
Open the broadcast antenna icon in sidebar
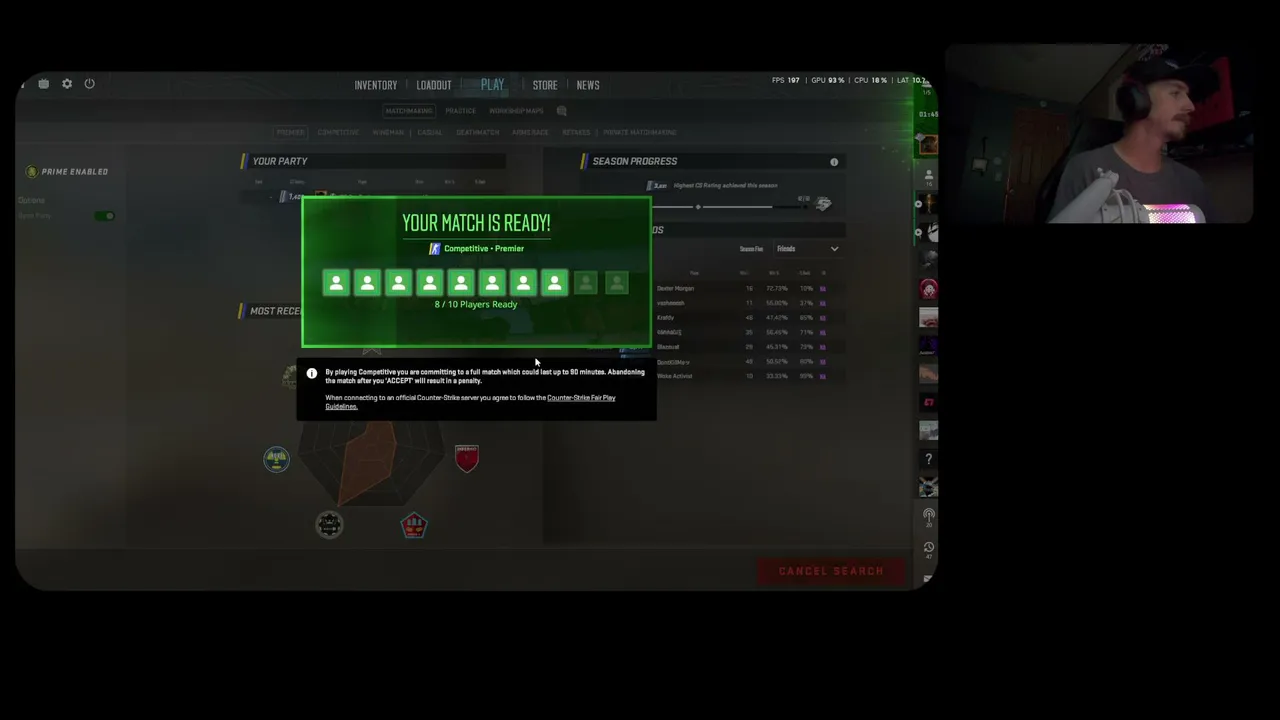929,517
